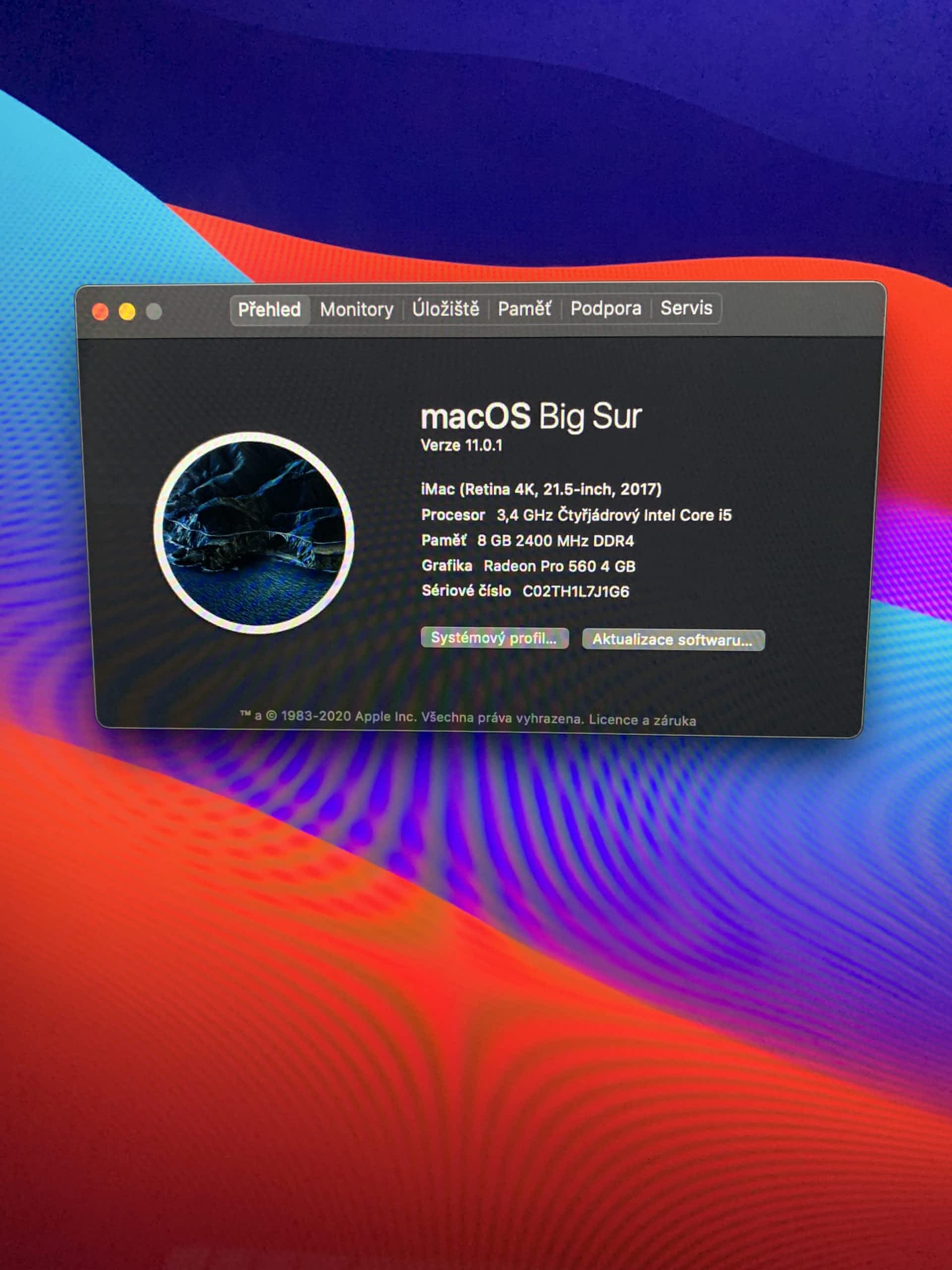
Task: Click the 3,4 GHz Intel Core i5 processor text
Action: pos(614,515)
